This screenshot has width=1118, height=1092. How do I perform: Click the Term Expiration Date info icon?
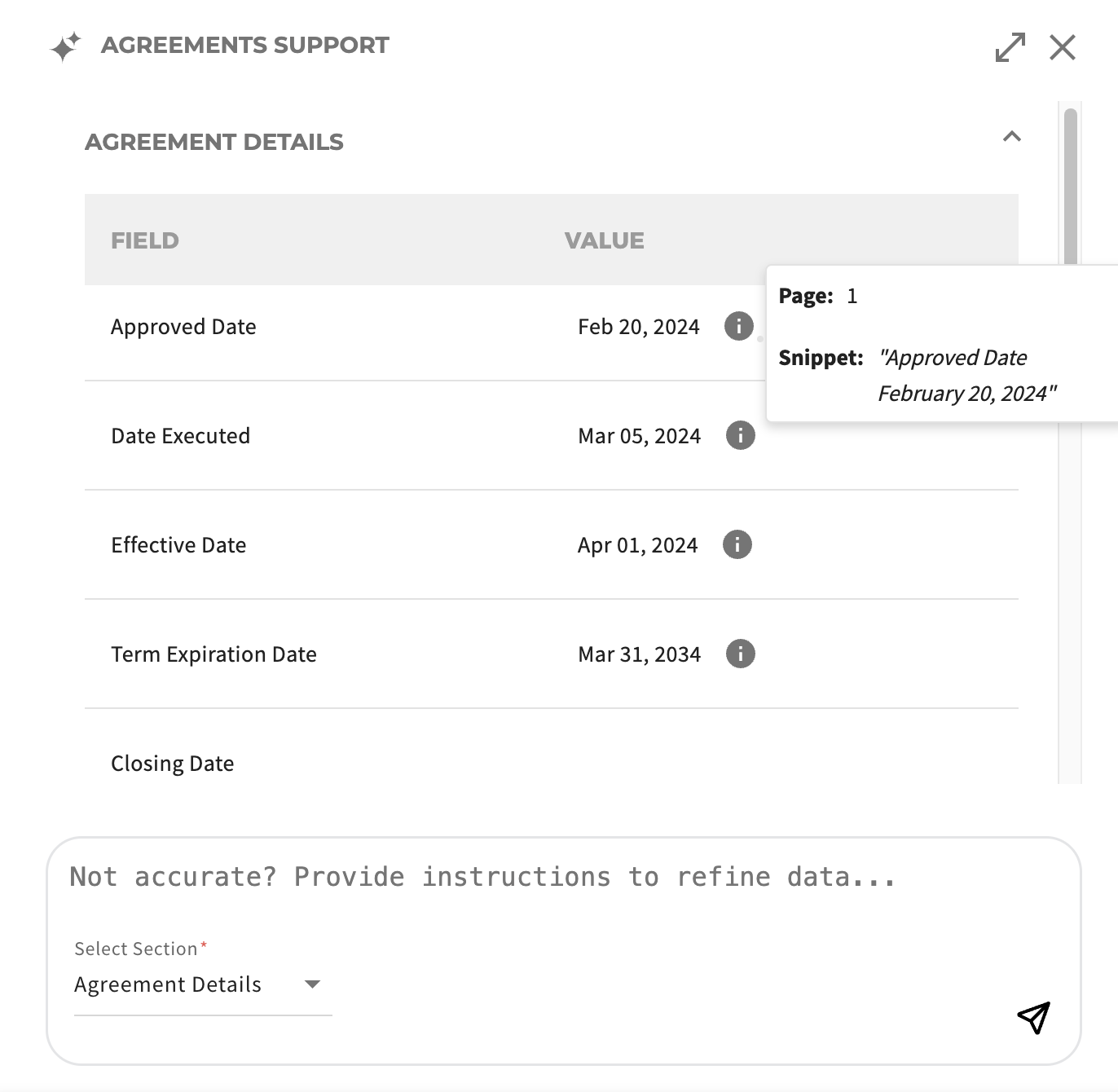point(740,654)
